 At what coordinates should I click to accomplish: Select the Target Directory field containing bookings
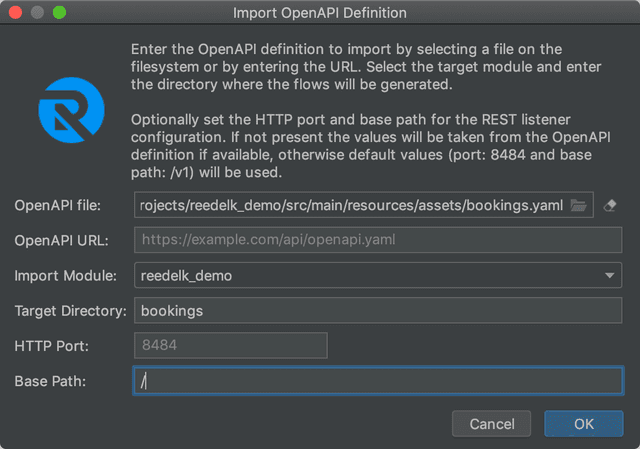coord(377,310)
